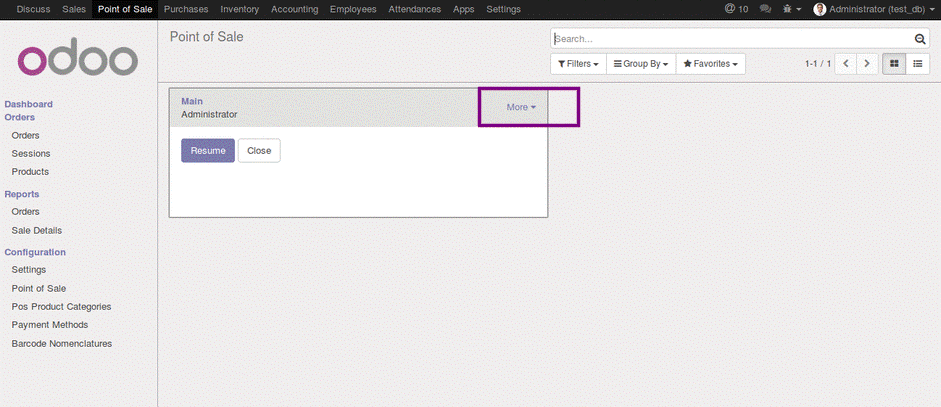Click the Administrator avatar picture
The image size is (941, 407).
(x=819, y=9)
